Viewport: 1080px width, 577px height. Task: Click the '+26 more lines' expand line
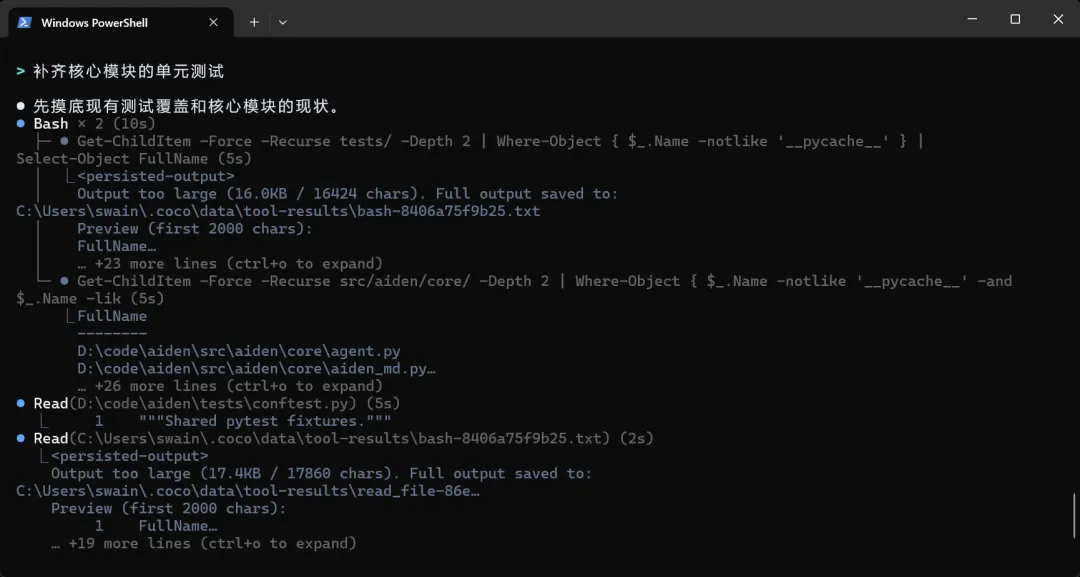[x=230, y=386]
